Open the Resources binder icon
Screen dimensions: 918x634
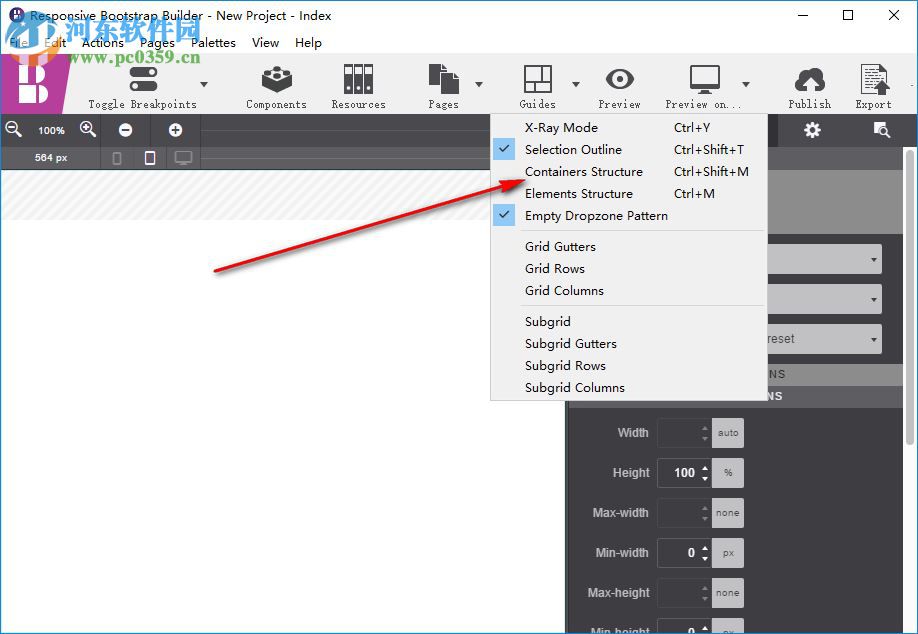(x=358, y=79)
